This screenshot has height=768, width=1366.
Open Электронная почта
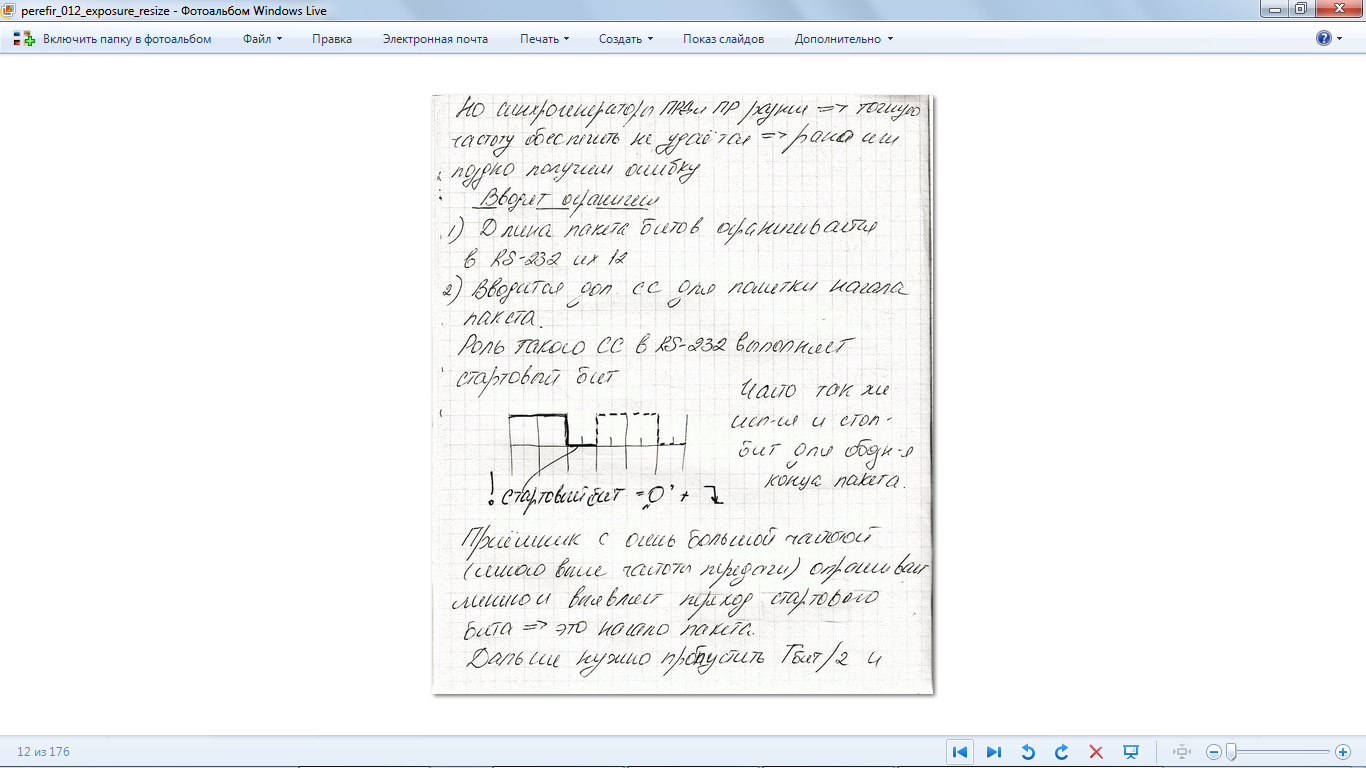[x=435, y=39]
